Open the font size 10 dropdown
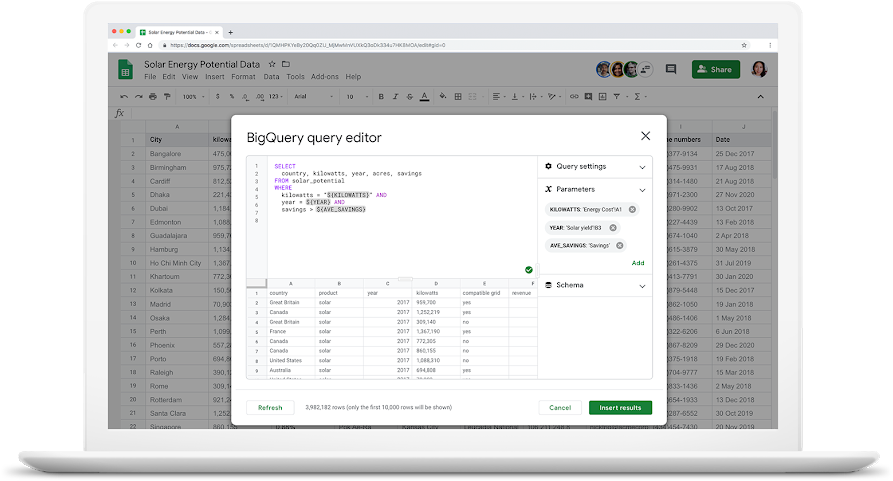This screenshot has width=893, height=481. point(357,97)
